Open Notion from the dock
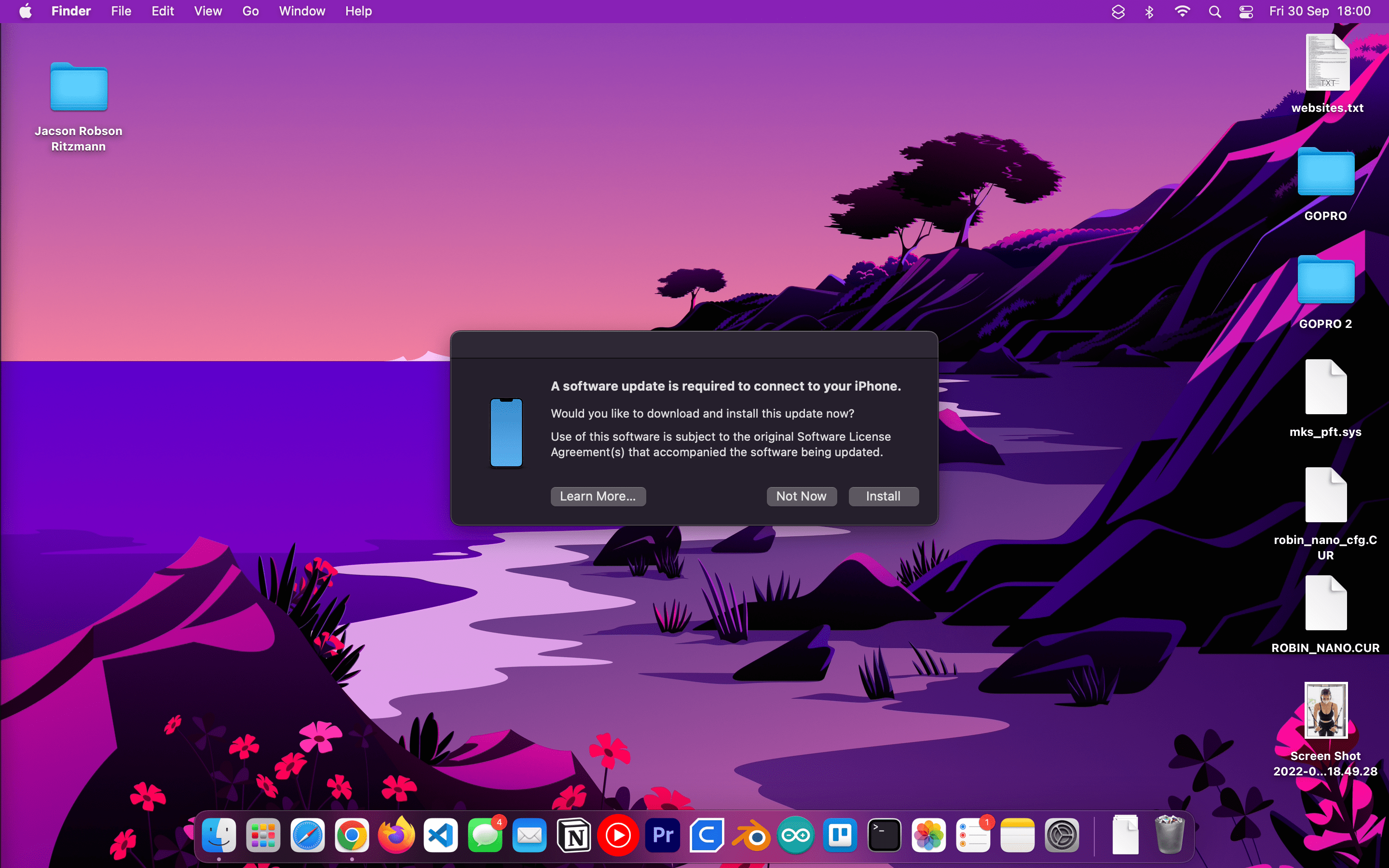 tap(574, 835)
